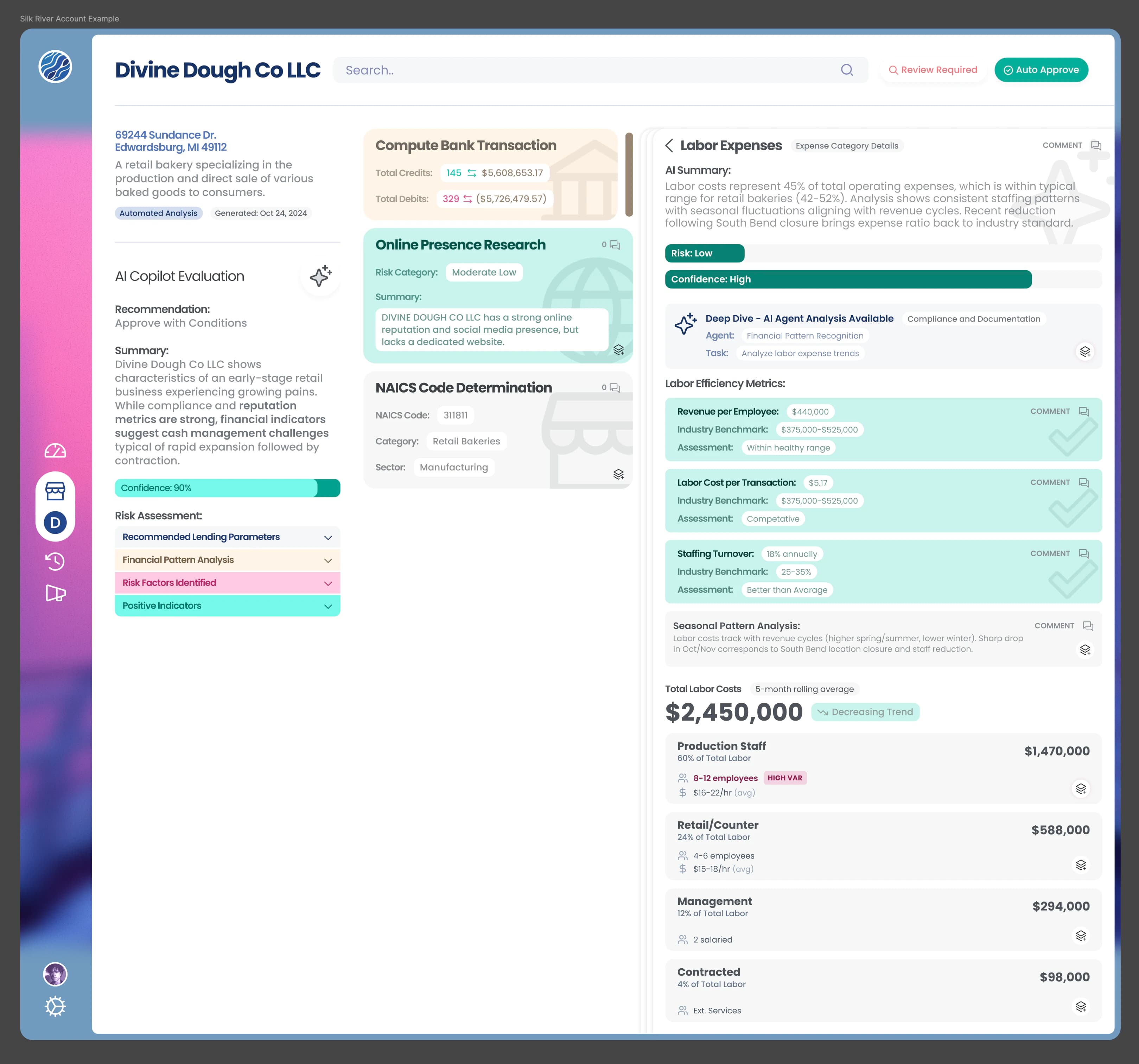The image size is (1139, 1064).
Task: Click the Confidence: 90% progress bar
Action: (228, 488)
